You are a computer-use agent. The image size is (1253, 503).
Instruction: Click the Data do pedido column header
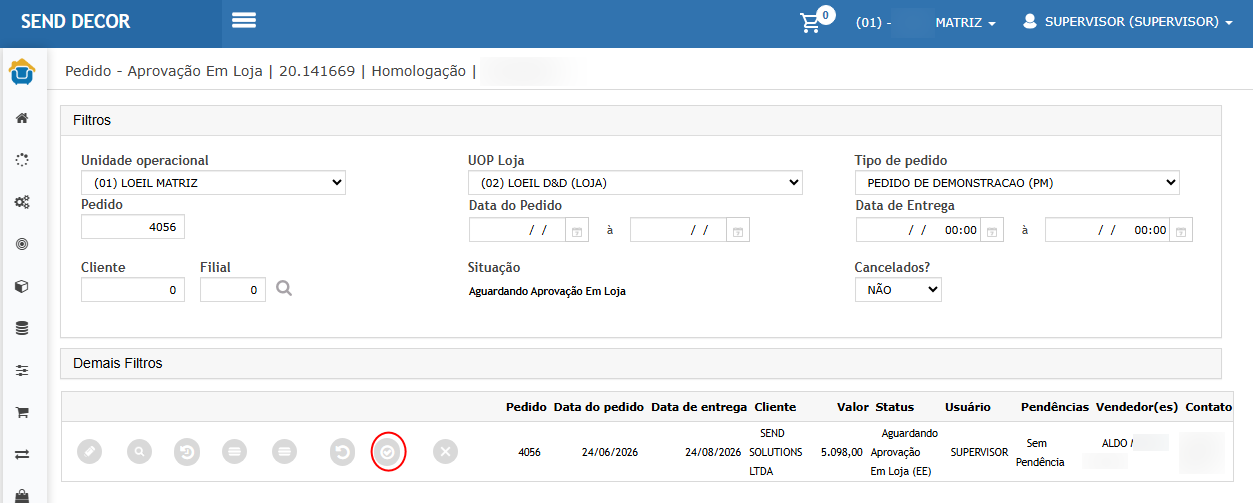pyautogui.click(x=598, y=407)
